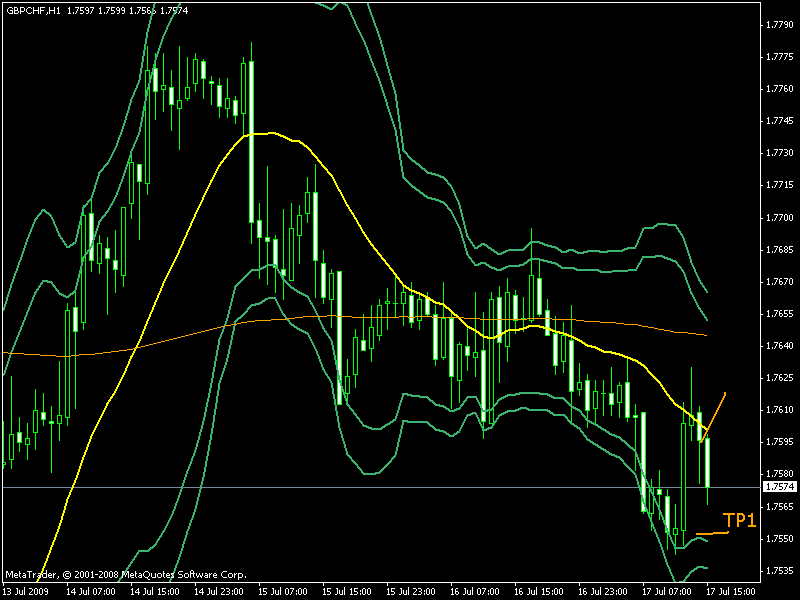This screenshot has height=600, width=800.
Task: Click the 1.7550 price axis label
Action: 780,539
